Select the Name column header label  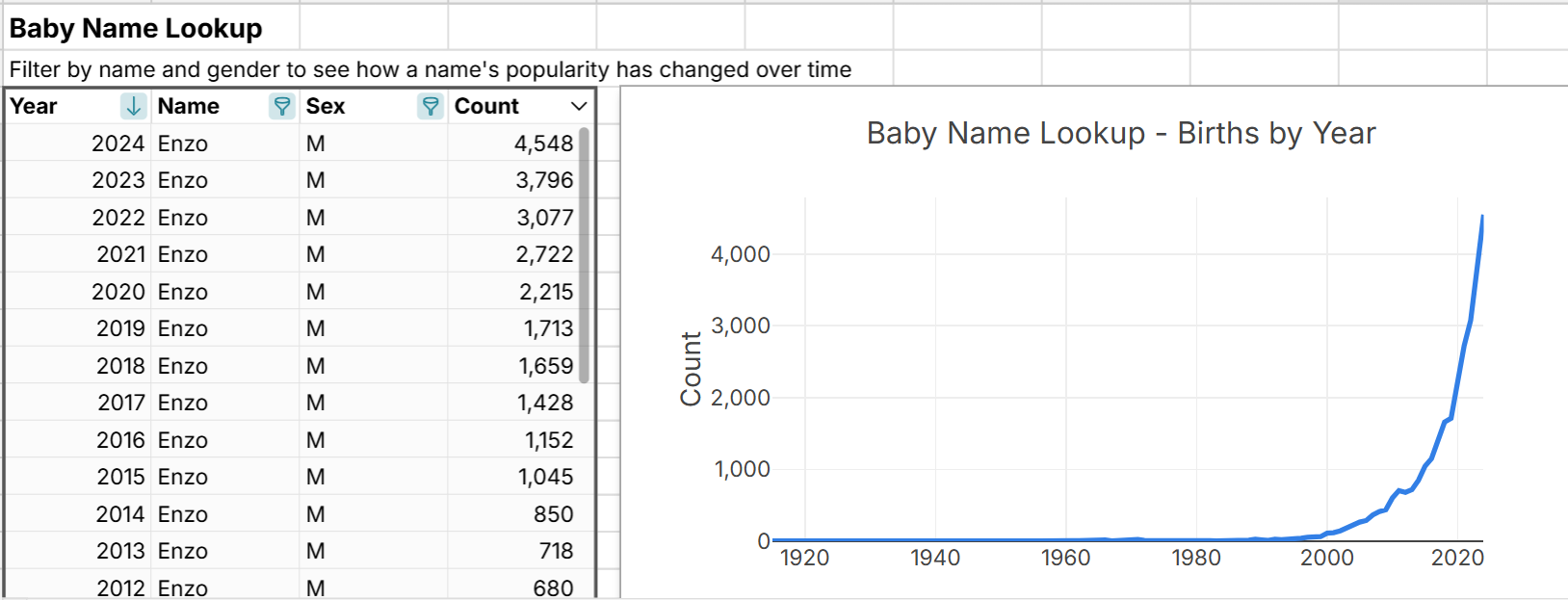pos(189,106)
